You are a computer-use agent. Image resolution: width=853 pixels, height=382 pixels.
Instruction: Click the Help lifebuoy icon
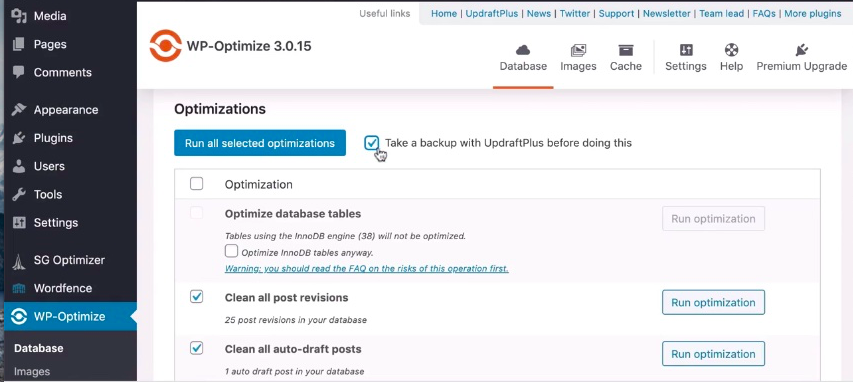coord(731,50)
